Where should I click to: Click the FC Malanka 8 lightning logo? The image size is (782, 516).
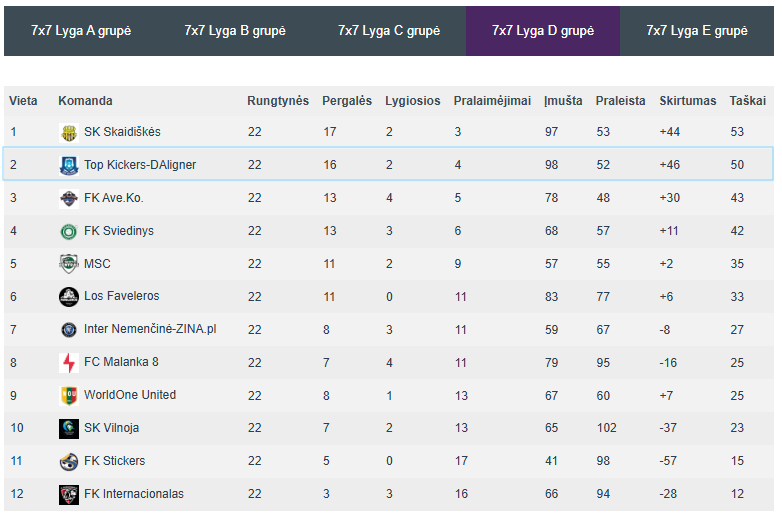point(69,363)
